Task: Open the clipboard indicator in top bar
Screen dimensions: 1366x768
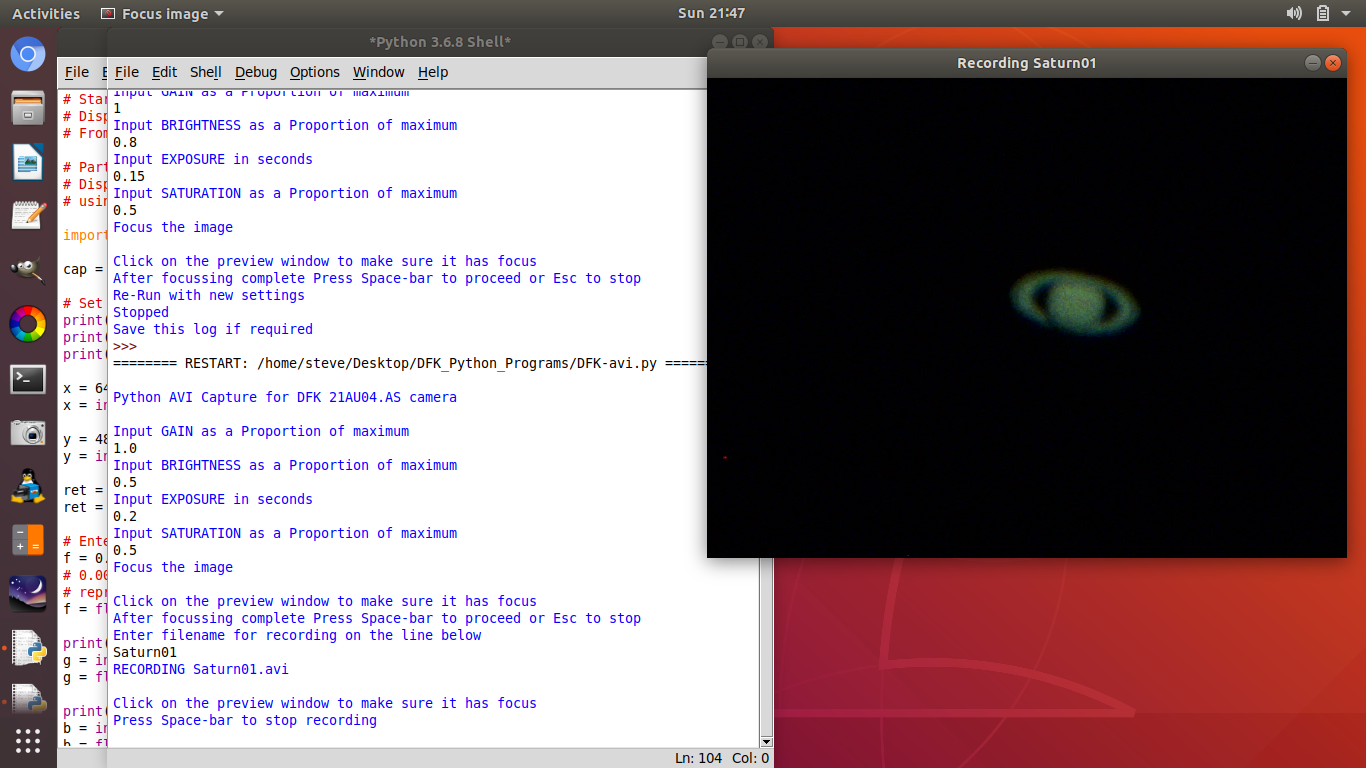Action: (x=1322, y=13)
